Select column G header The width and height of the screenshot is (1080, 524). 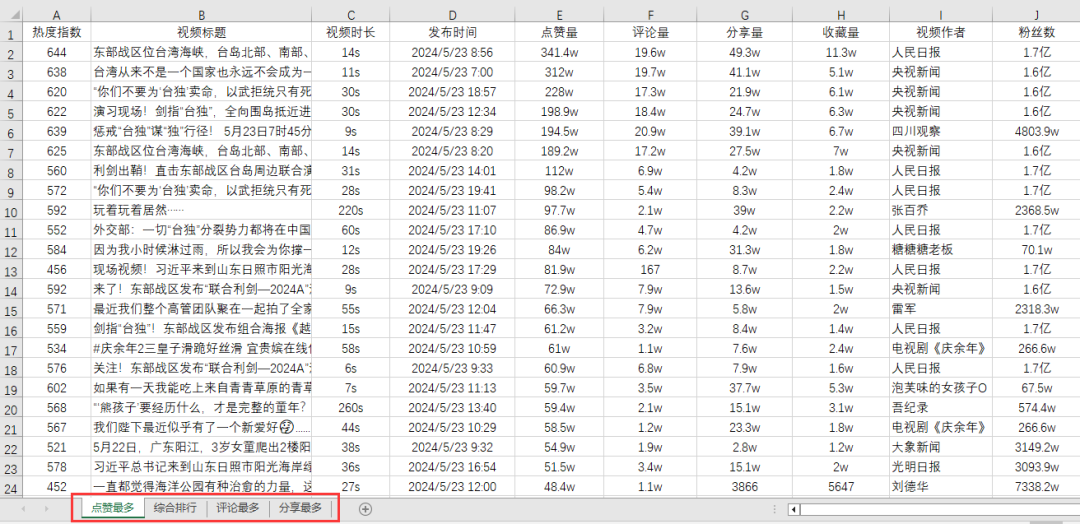745,14
